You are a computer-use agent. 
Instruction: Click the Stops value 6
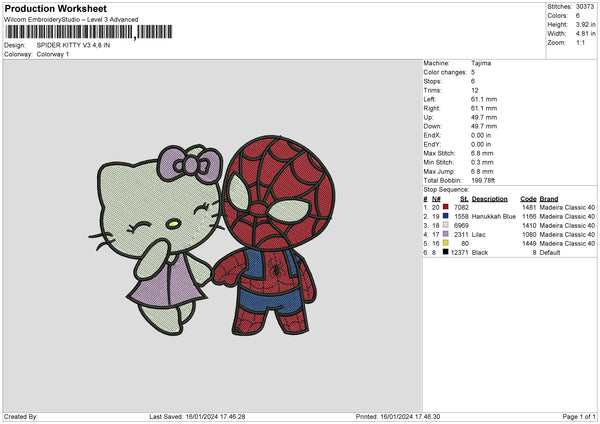[x=473, y=81]
